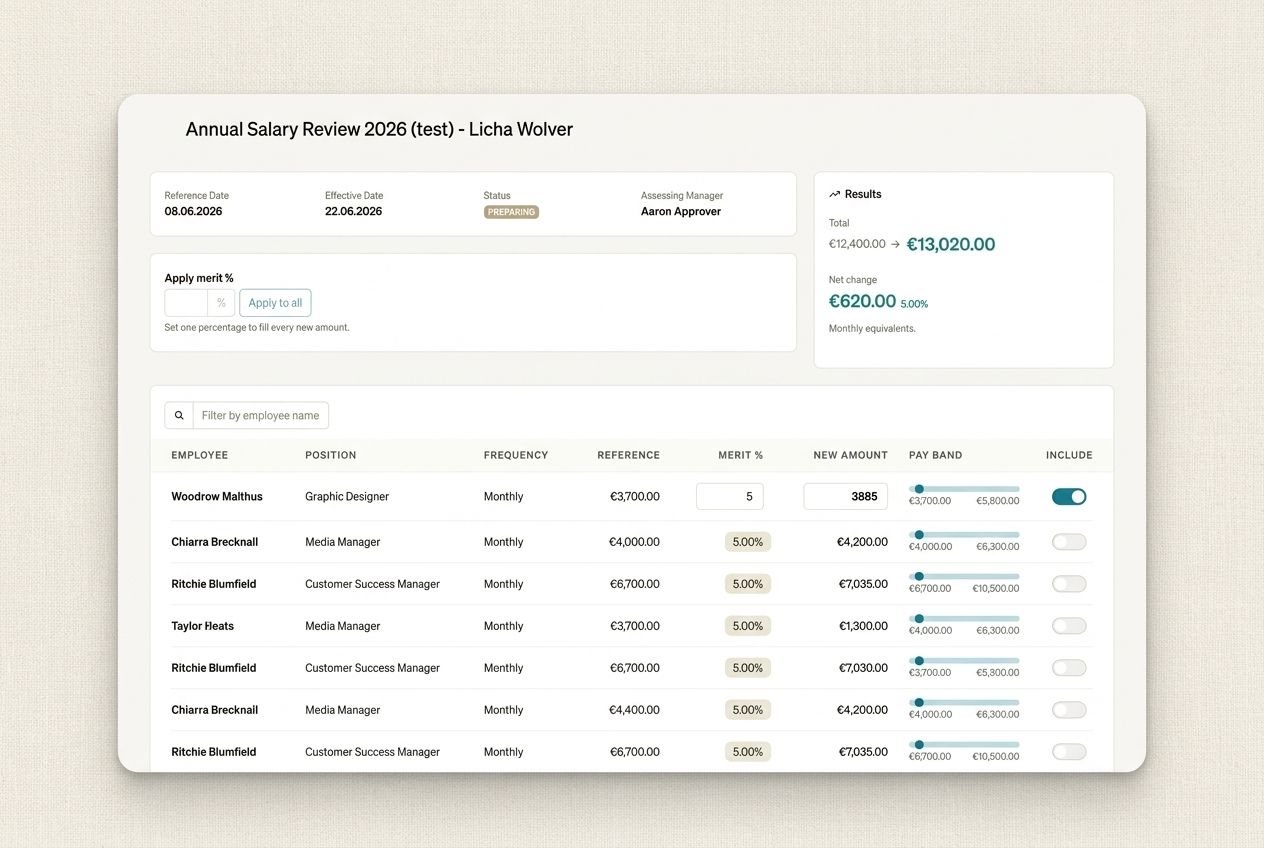
Task: Click the Apply merit % label
Action: (199, 278)
